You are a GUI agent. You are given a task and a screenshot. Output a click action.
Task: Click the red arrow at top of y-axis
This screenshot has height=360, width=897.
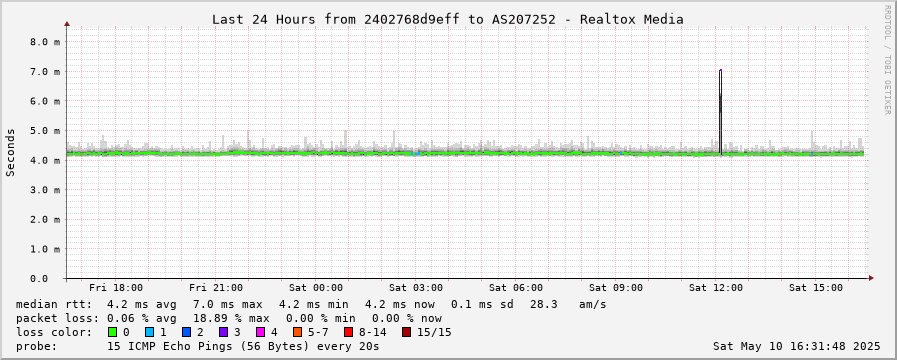click(x=66, y=23)
